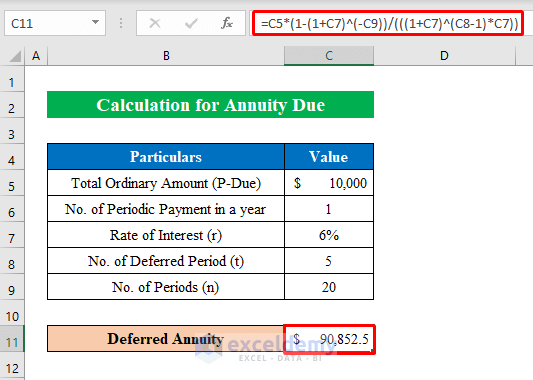Viewport: 533px width, 380px height.
Task: Select row 7 header
Action: pos(12,235)
